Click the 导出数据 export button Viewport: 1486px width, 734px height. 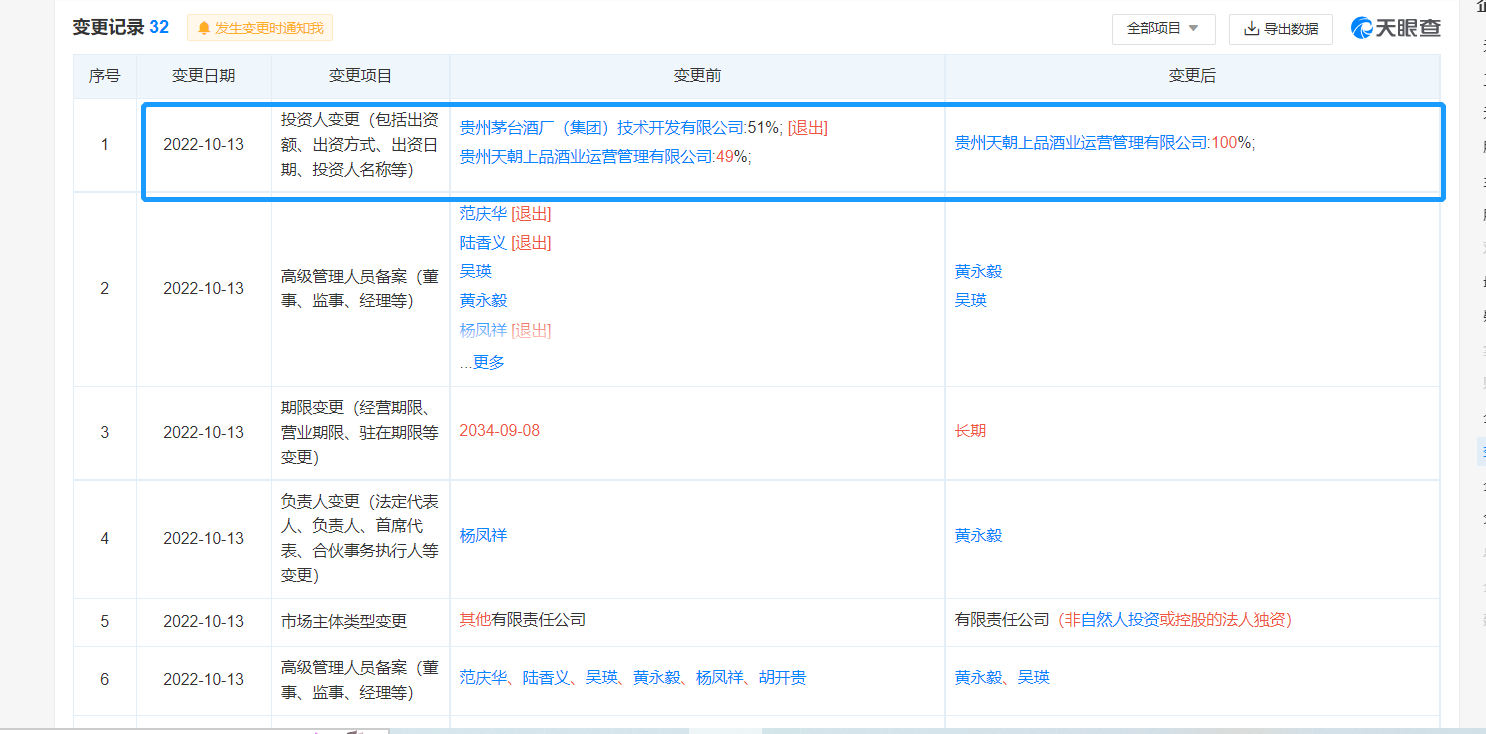[1281, 29]
